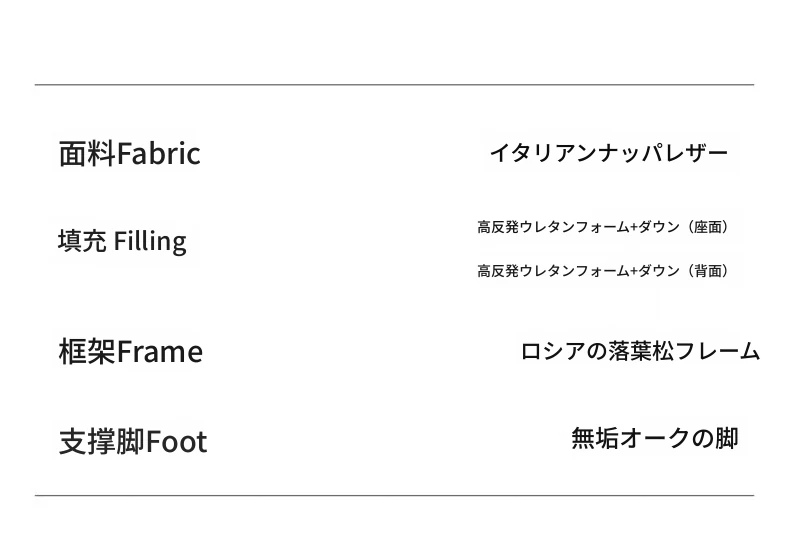Click the （座面） parenthetical text
The width and height of the screenshot is (790, 553).
point(708,227)
